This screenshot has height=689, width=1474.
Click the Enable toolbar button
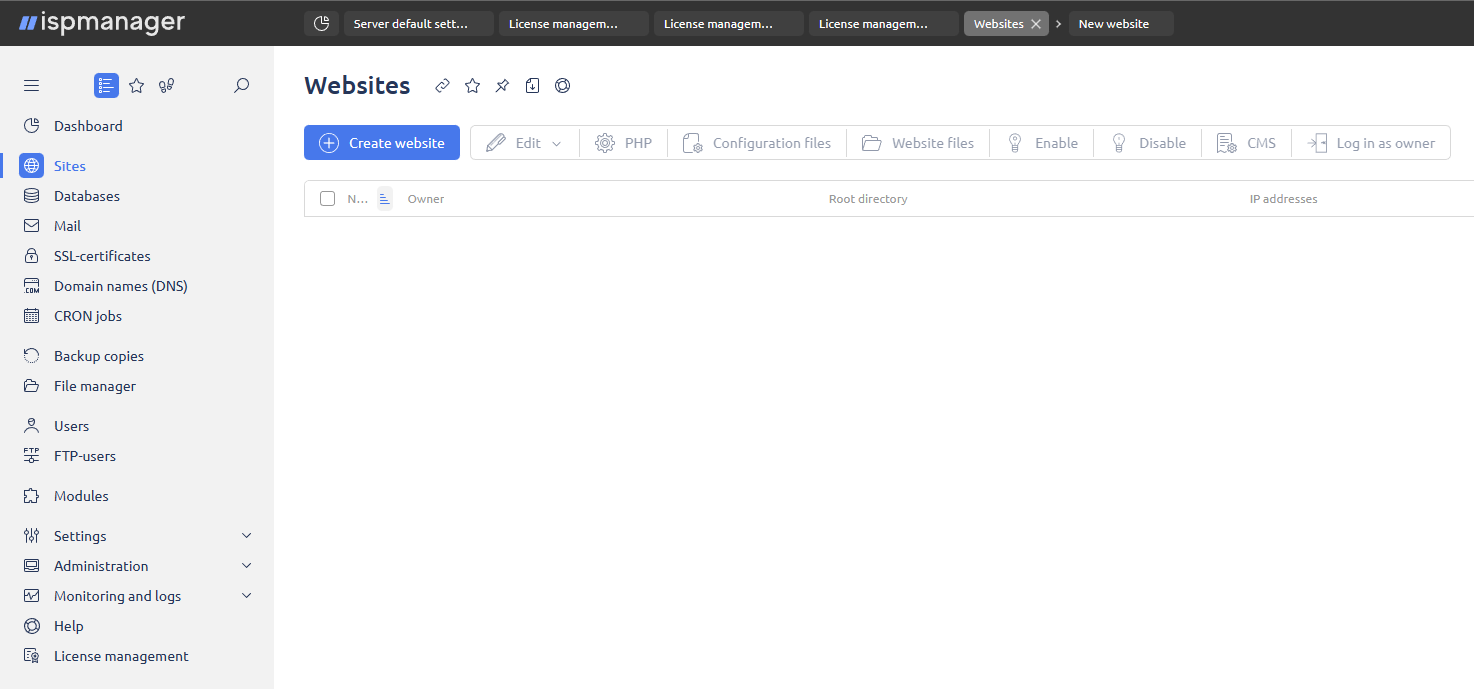(1041, 143)
